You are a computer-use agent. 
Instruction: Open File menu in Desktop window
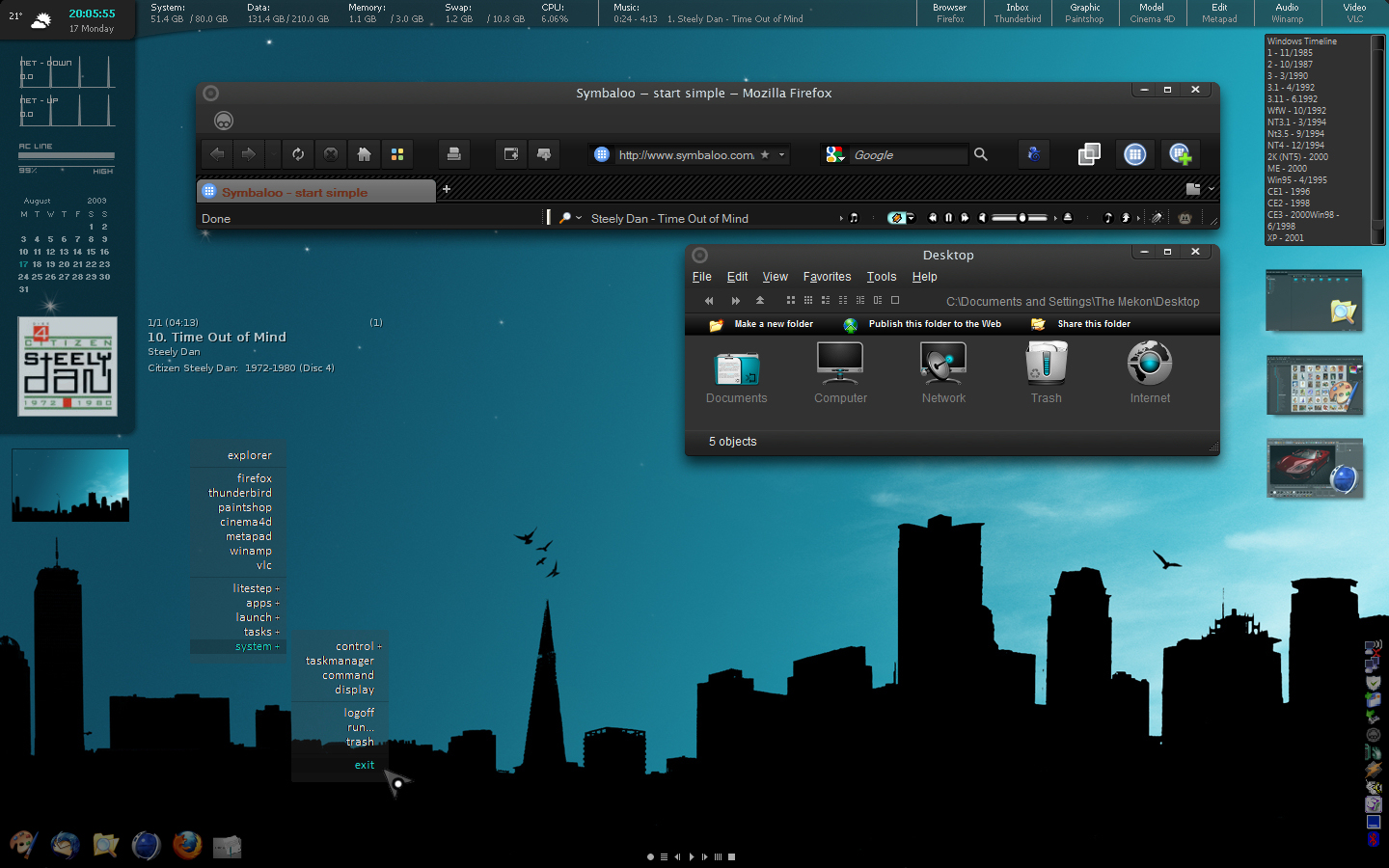pos(701,277)
